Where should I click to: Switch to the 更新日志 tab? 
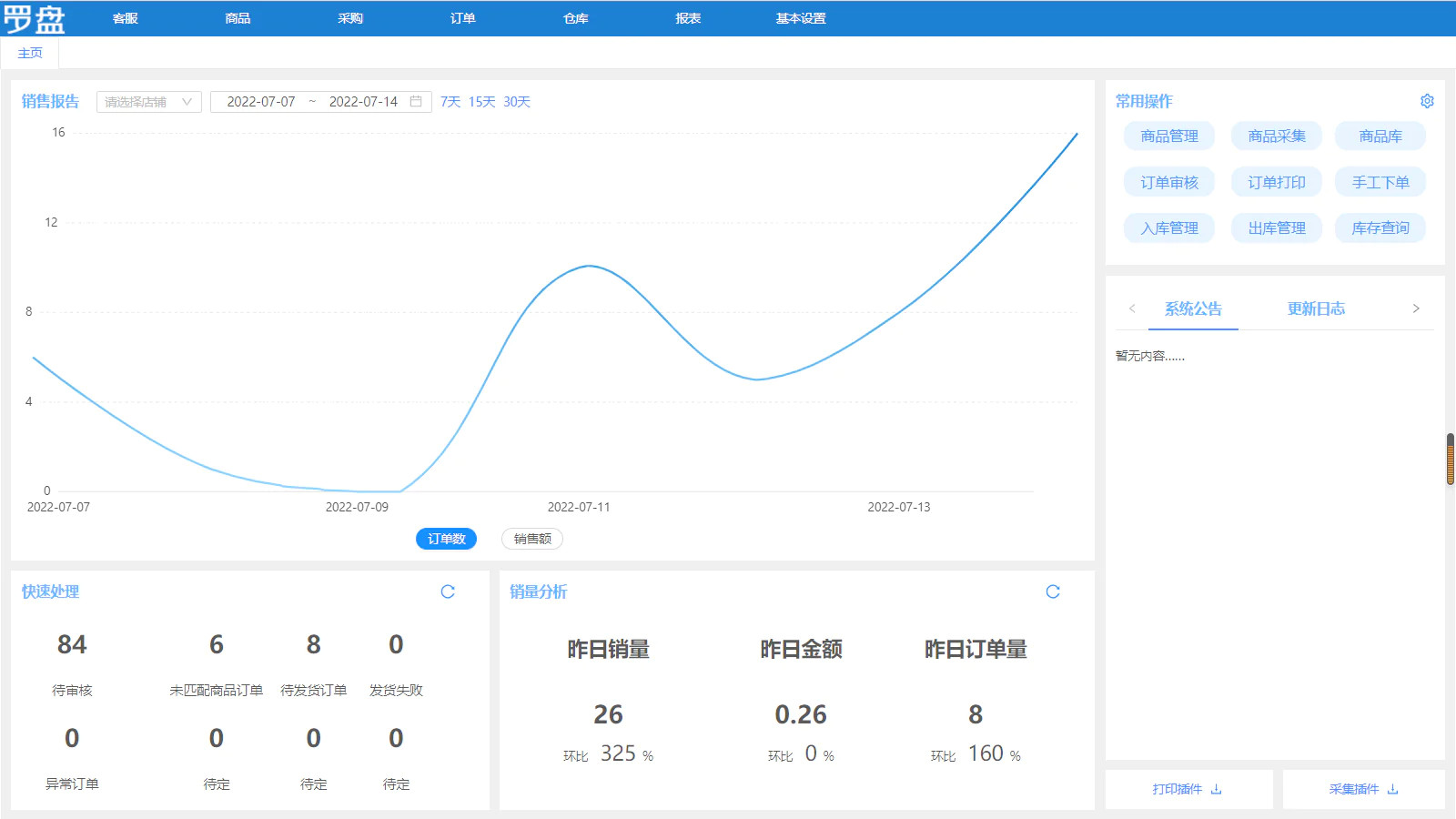(x=1316, y=308)
